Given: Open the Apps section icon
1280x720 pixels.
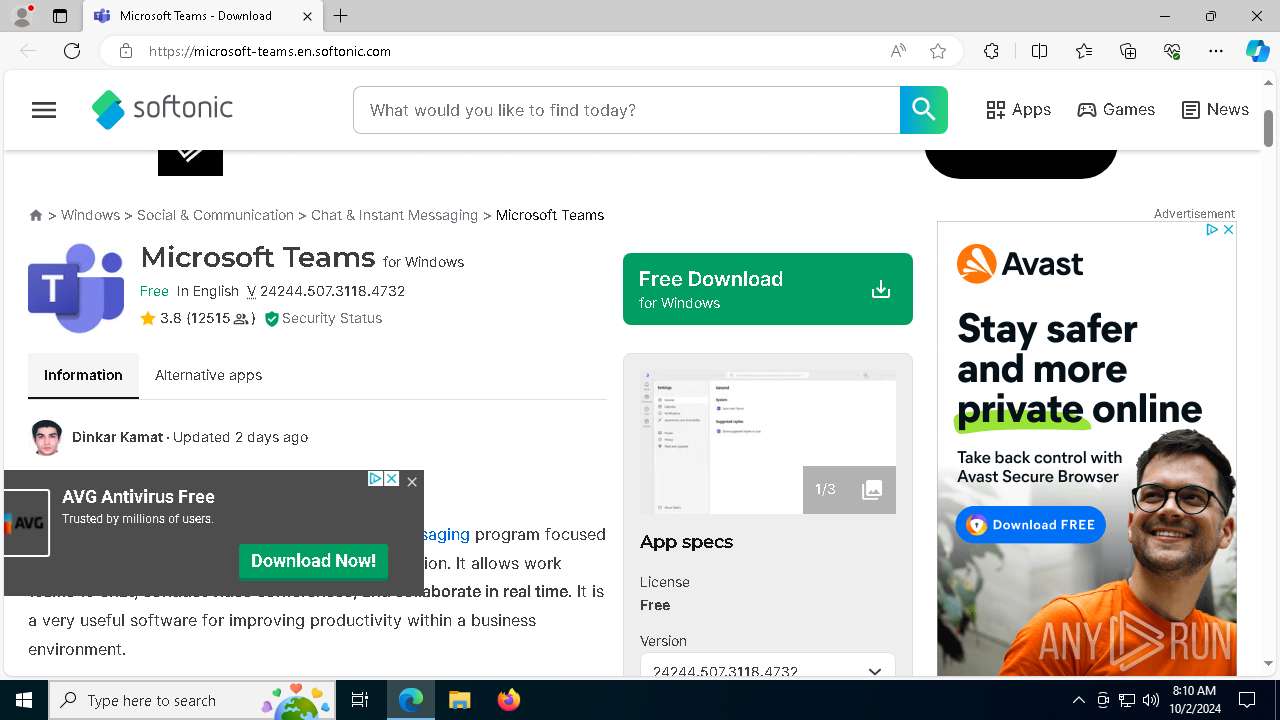Looking at the screenshot, I should pos(995,110).
